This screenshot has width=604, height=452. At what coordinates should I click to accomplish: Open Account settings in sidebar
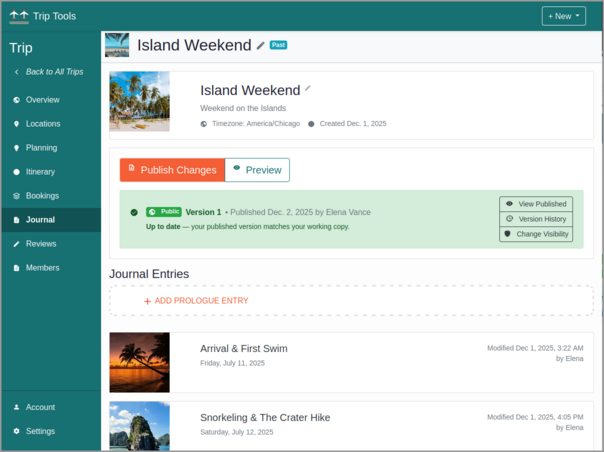pyautogui.click(x=40, y=407)
